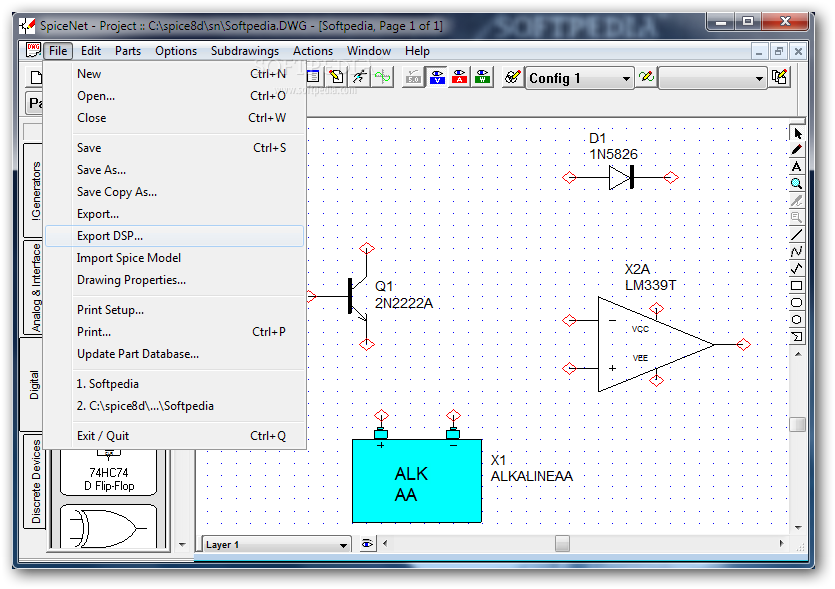Select the zigzag polyline tool
This screenshot has height=589, width=835.
pyautogui.click(x=797, y=269)
